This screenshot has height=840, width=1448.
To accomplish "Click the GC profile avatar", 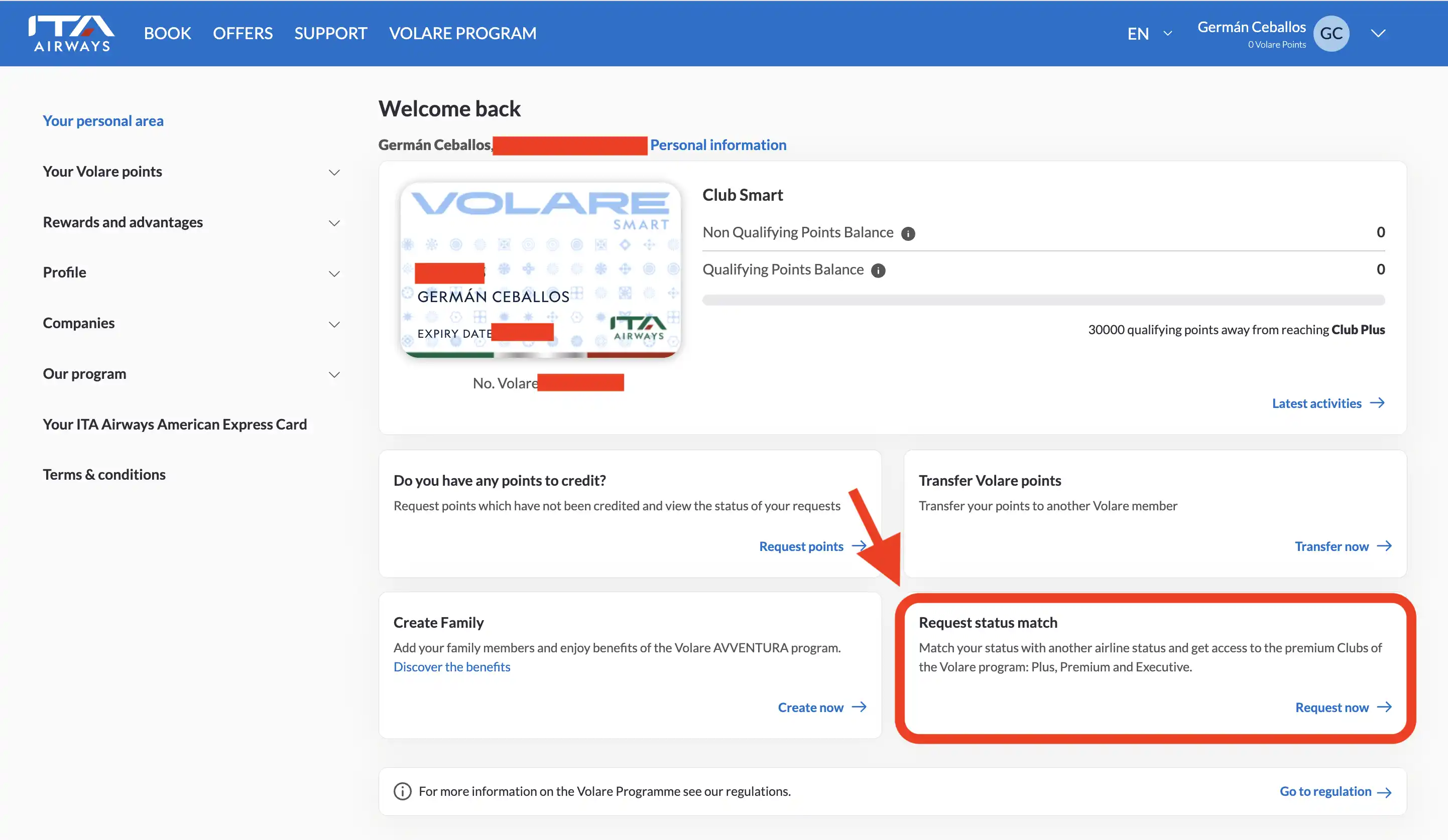I will coord(1331,33).
